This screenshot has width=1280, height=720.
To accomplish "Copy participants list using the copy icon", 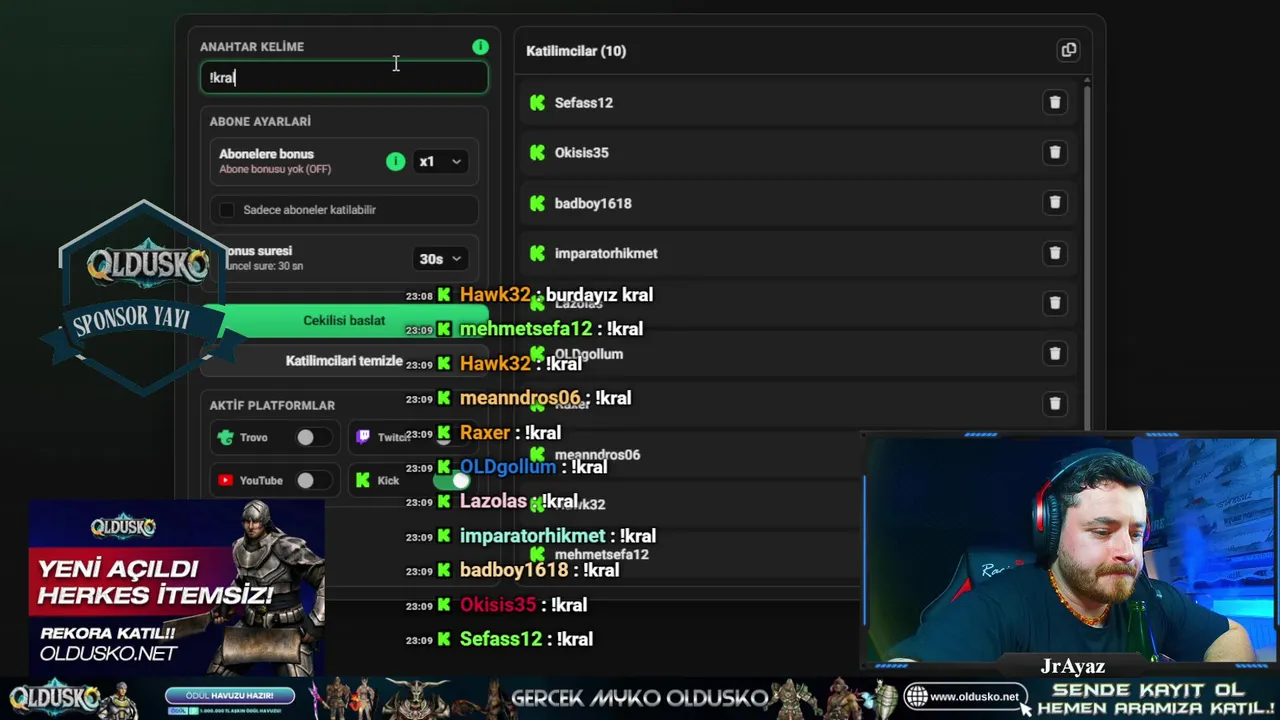I will 1068,50.
